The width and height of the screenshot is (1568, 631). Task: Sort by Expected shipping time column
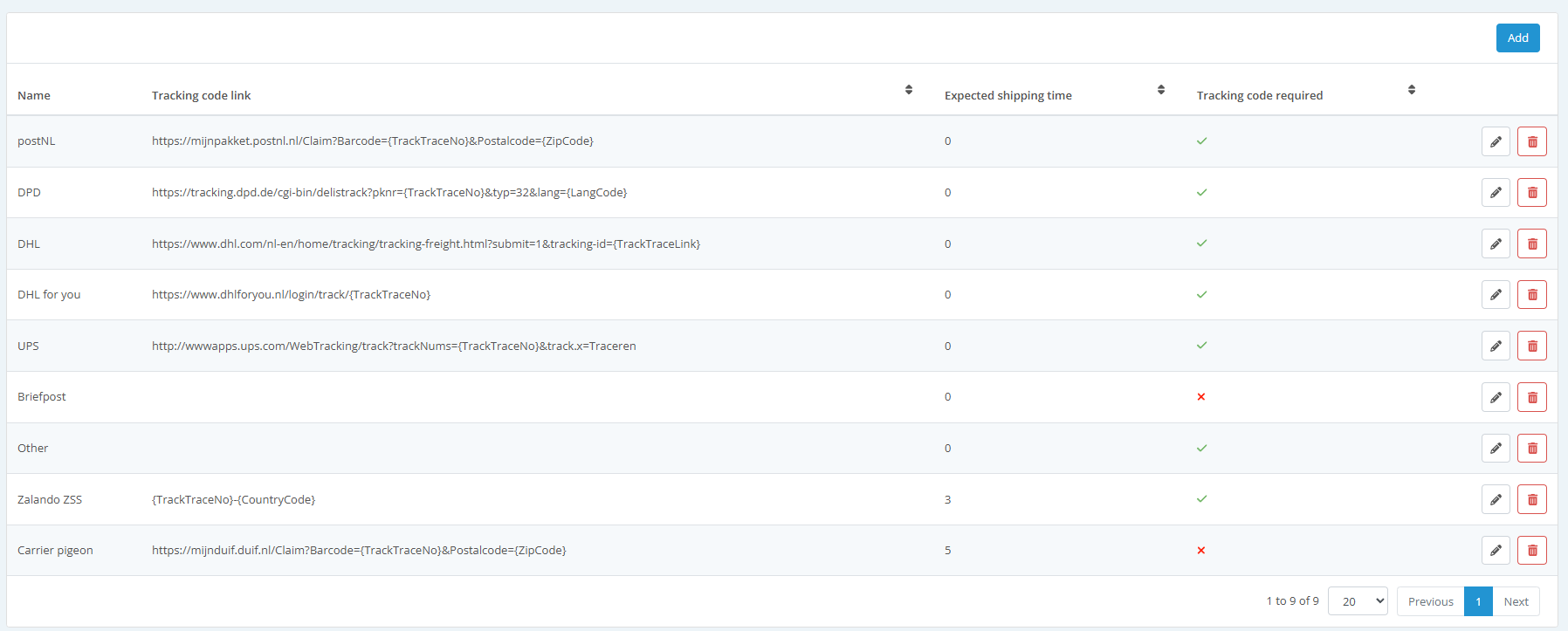[1161, 90]
